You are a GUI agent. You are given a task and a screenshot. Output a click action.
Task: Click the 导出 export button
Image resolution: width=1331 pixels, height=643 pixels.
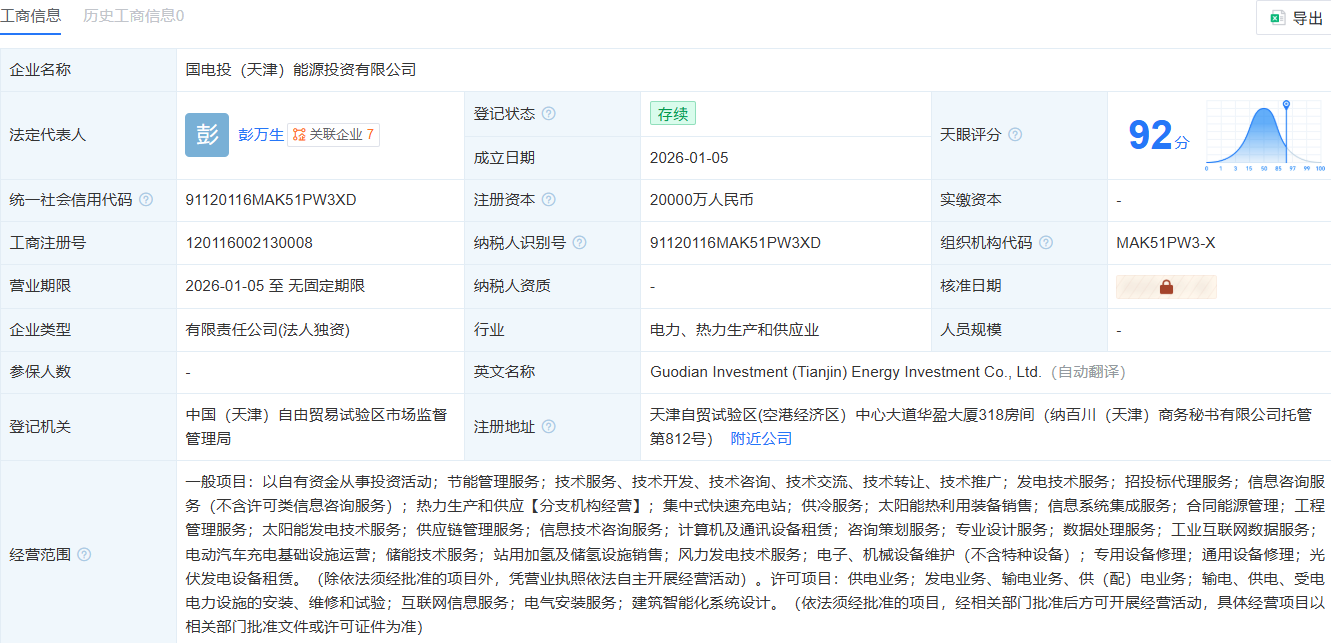[1293, 17]
